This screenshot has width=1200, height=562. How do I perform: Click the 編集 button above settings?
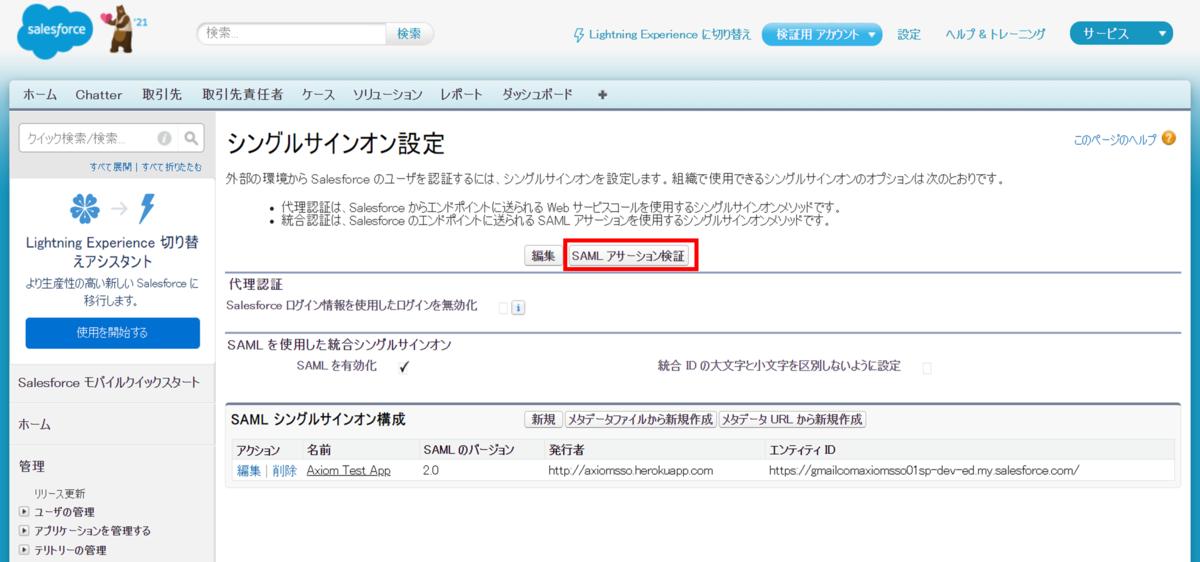point(543,256)
